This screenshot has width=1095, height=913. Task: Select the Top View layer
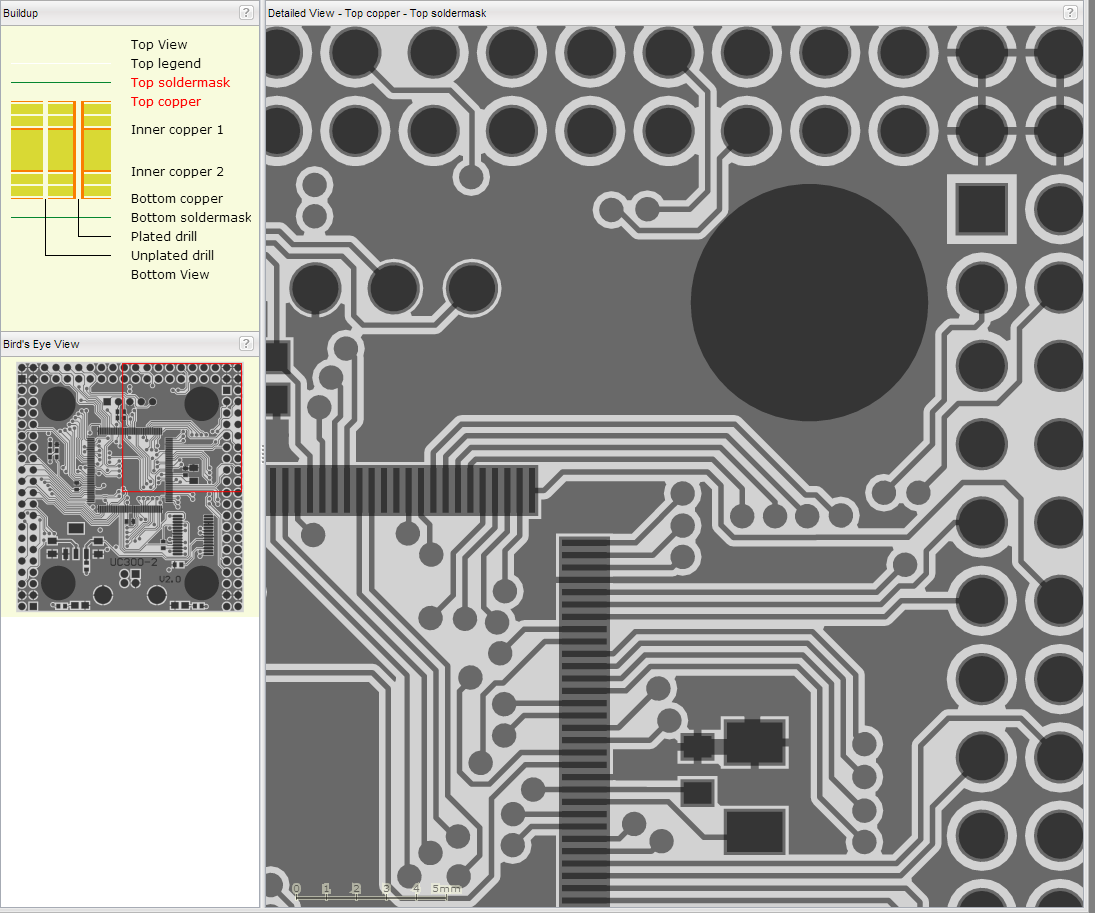(x=159, y=45)
